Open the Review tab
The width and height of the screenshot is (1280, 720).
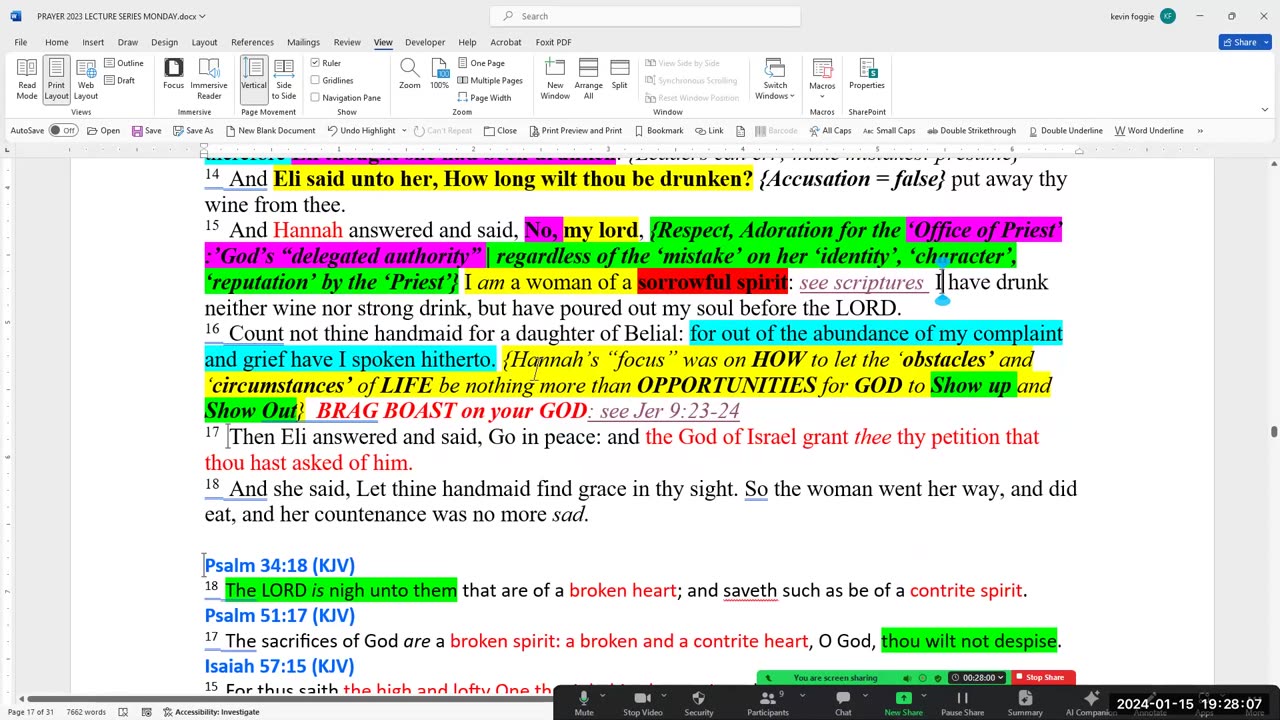347,42
